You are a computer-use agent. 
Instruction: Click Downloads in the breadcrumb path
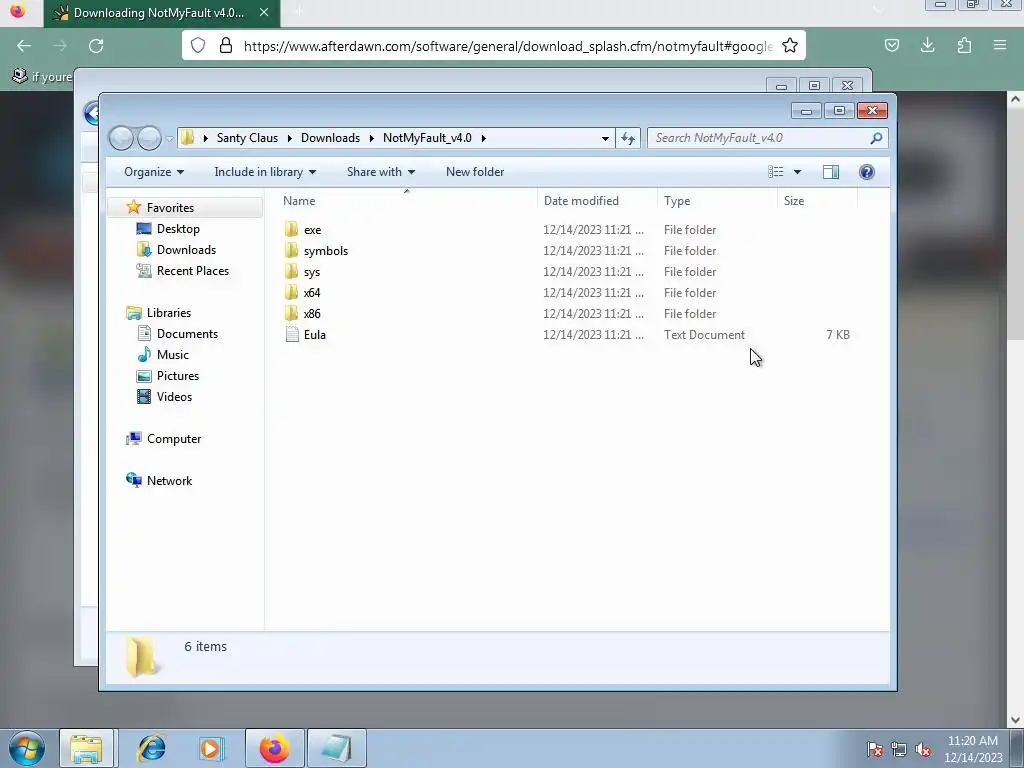tap(330, 138)
